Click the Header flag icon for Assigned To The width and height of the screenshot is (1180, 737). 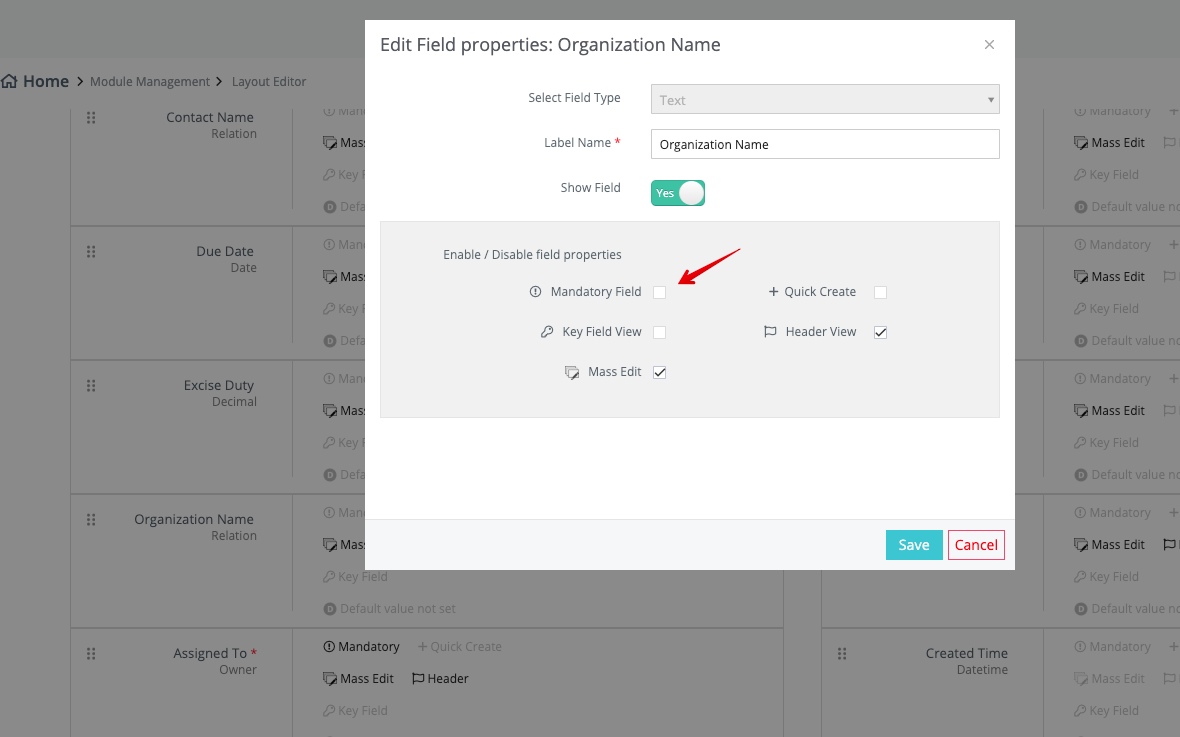[418, 679]
